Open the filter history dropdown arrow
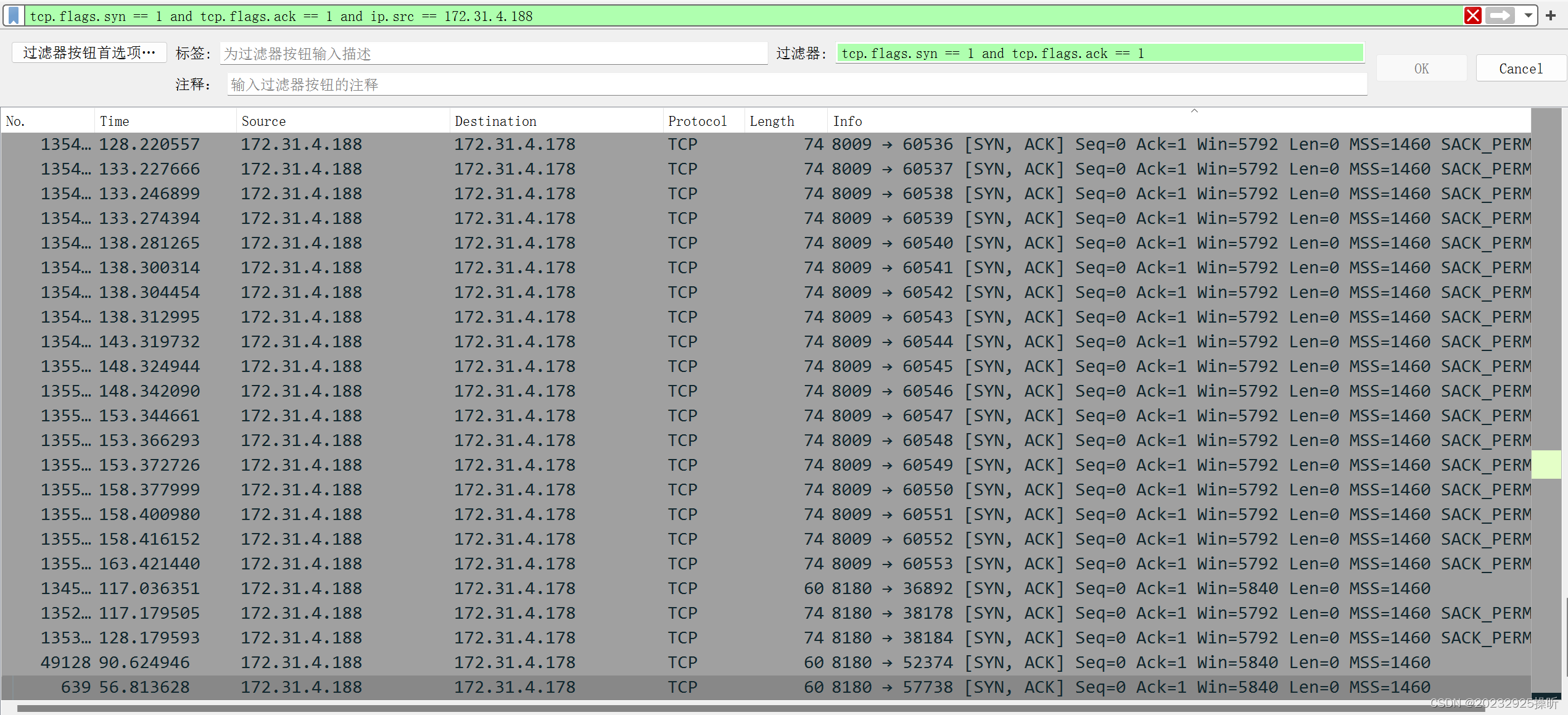 pos(1528,15)
